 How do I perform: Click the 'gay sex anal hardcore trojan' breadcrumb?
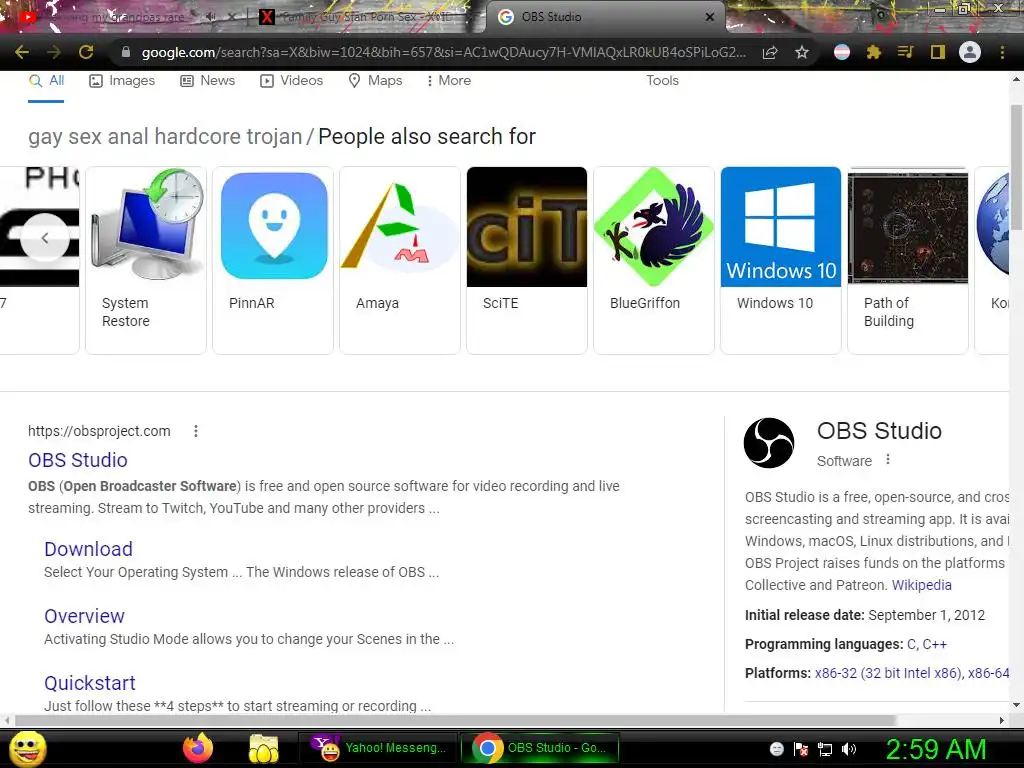coord(165,136)
